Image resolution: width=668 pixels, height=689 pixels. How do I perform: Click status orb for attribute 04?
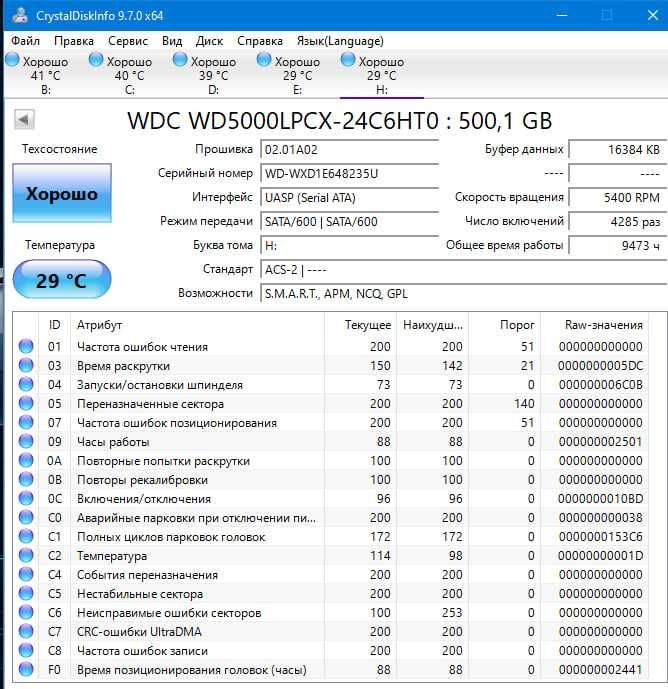click(26, 384)
